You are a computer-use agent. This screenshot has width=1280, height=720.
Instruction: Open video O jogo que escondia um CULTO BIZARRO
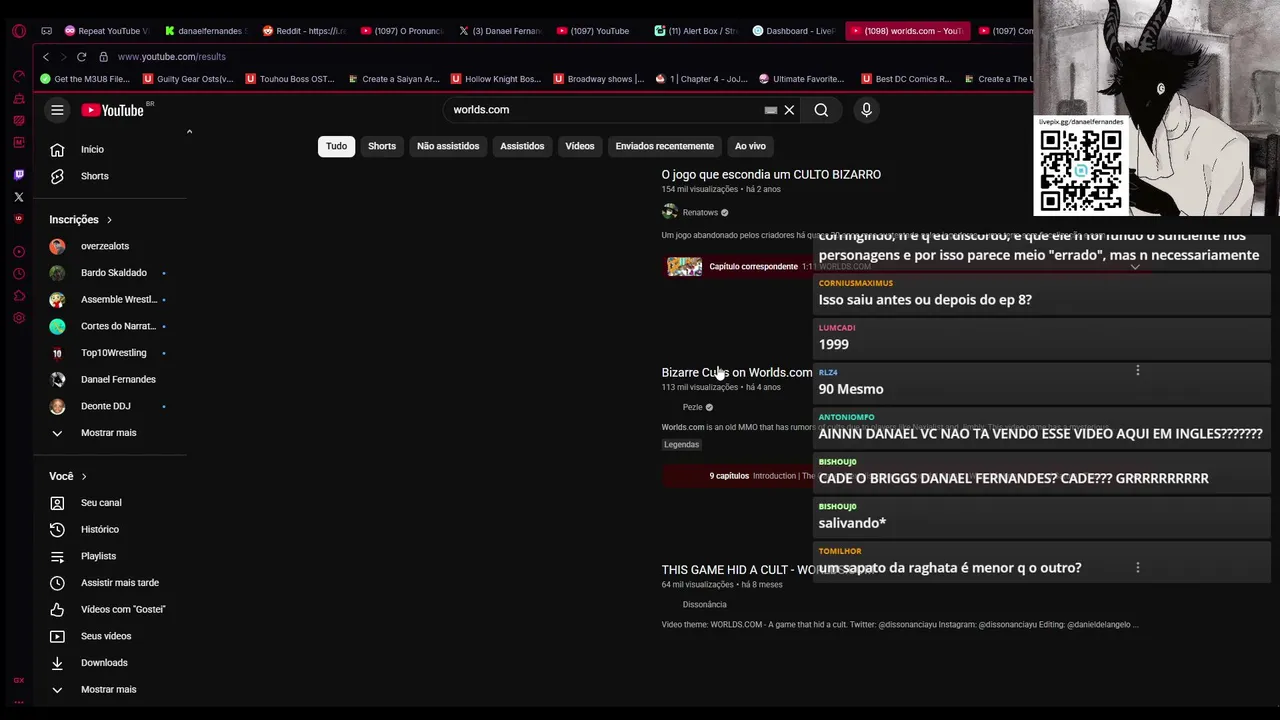tap(771, 175)
